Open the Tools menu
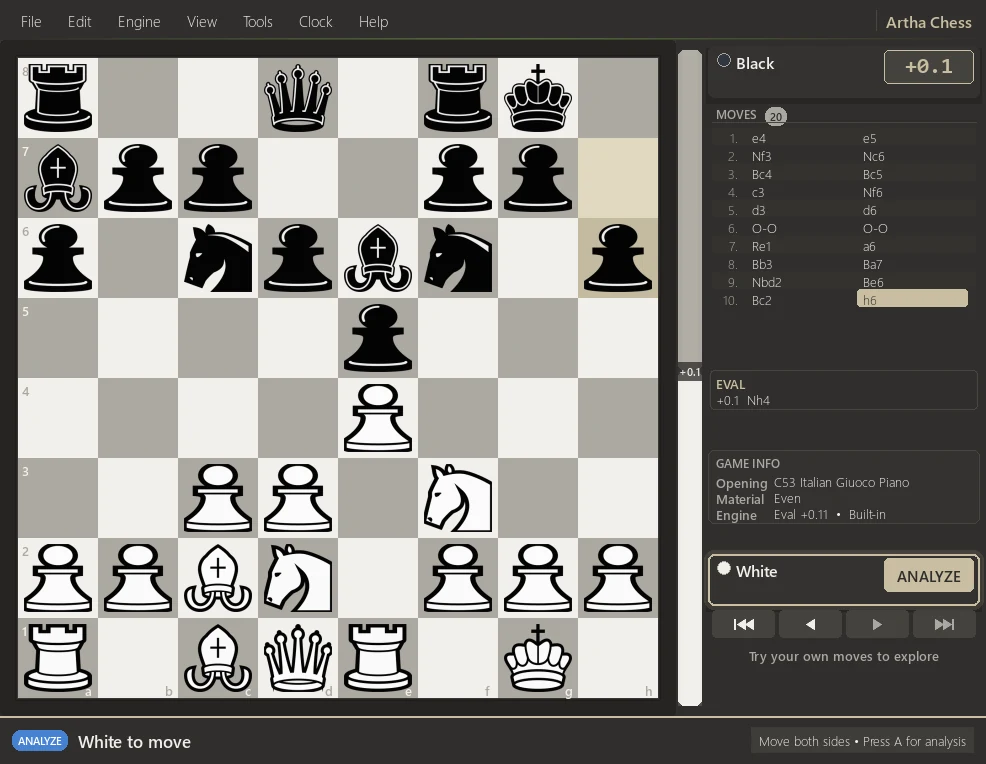Viewport: 986px width, 764px height. [258, 22]
